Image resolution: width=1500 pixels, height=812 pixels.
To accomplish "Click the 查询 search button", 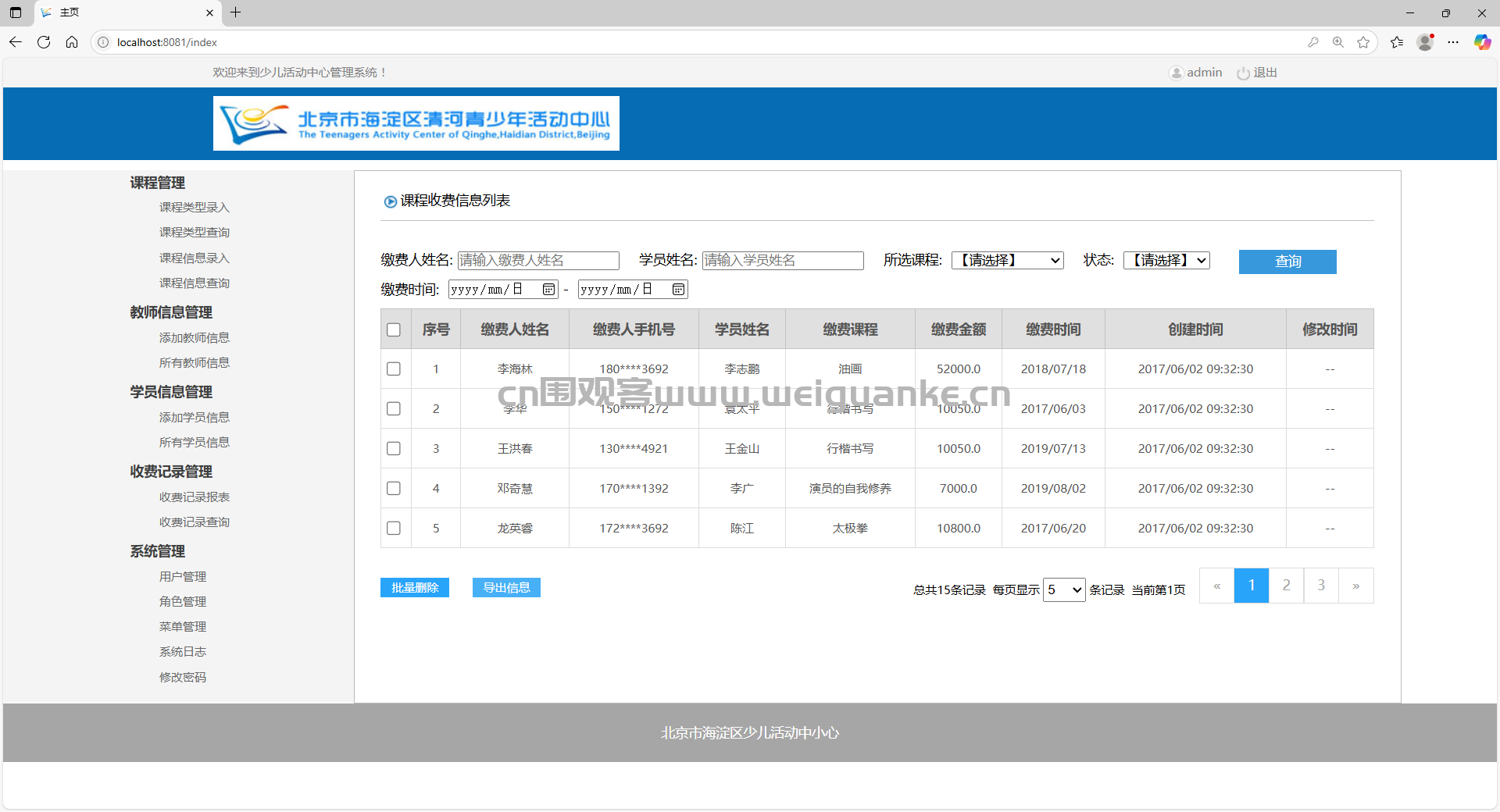I will click(x=1287, y=262).
